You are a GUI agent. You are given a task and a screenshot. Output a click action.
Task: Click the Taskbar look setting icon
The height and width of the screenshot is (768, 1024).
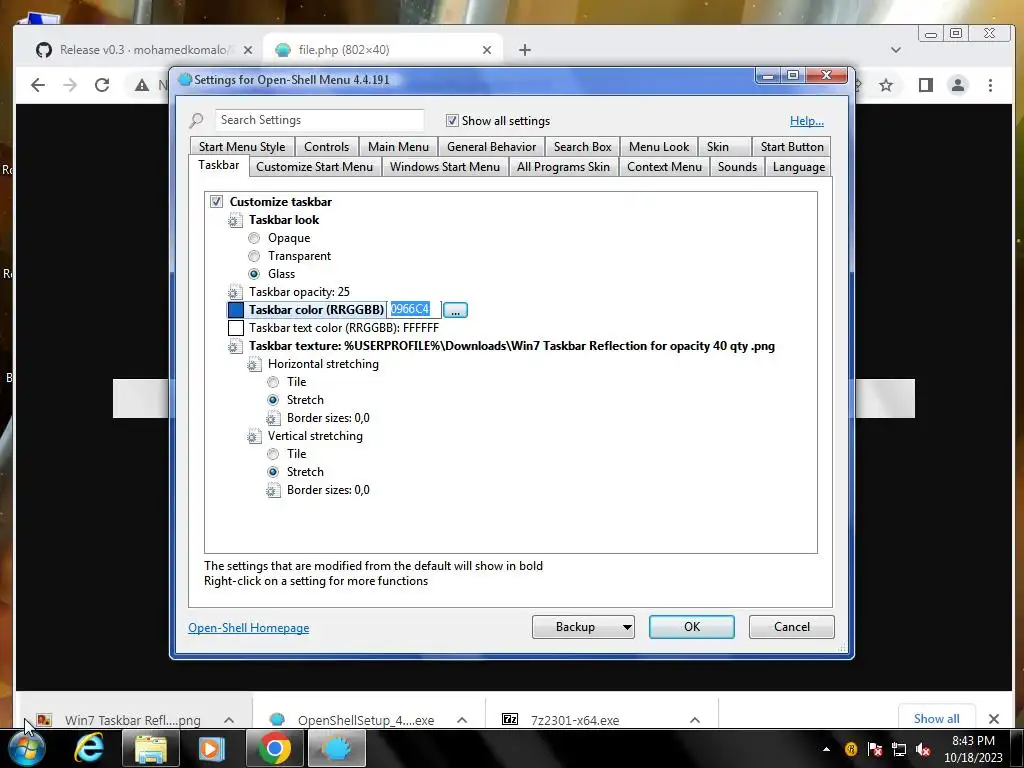(235, 221)
